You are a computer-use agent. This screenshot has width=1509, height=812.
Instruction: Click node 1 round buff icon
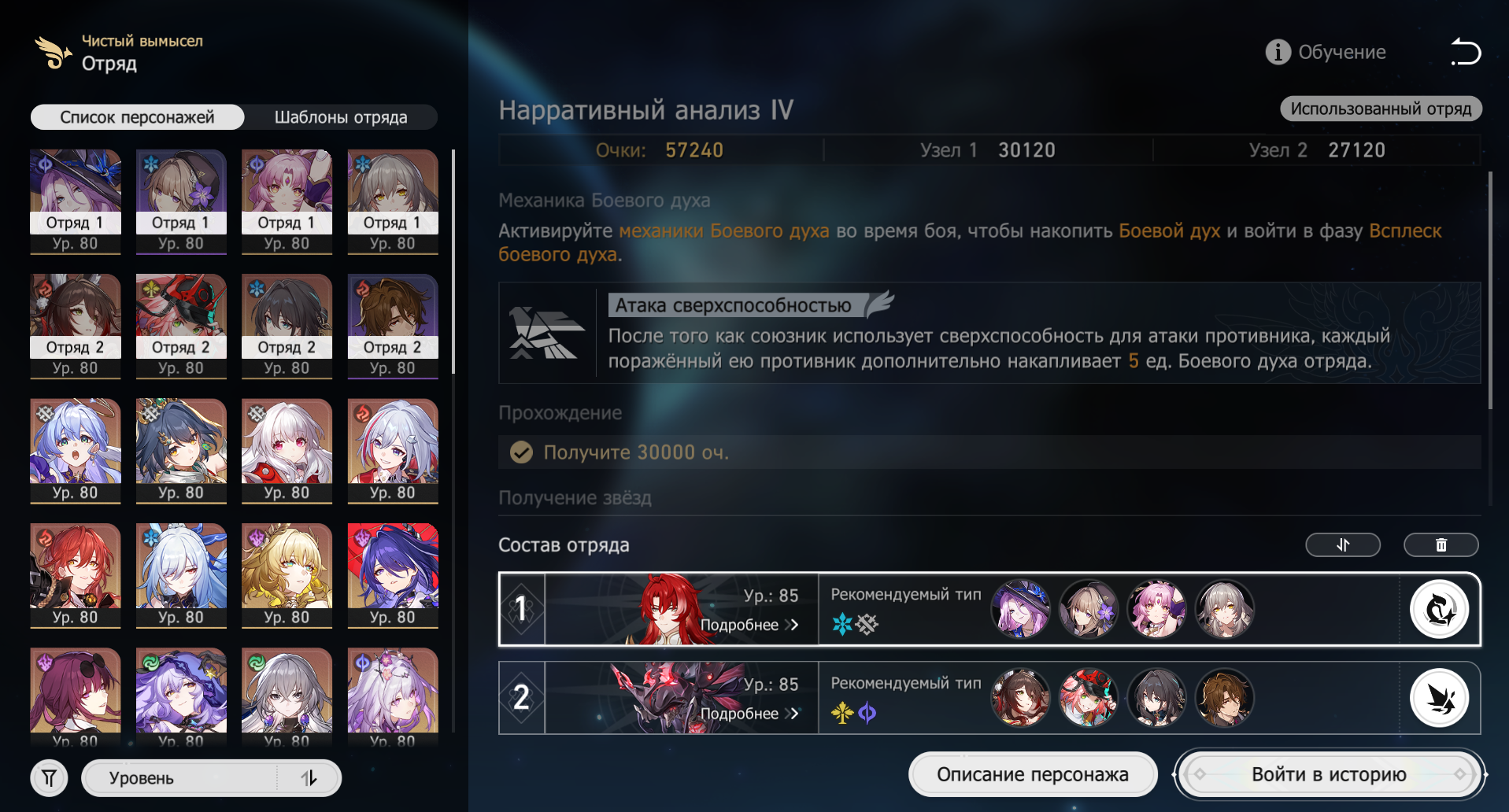click(1439, 610)
